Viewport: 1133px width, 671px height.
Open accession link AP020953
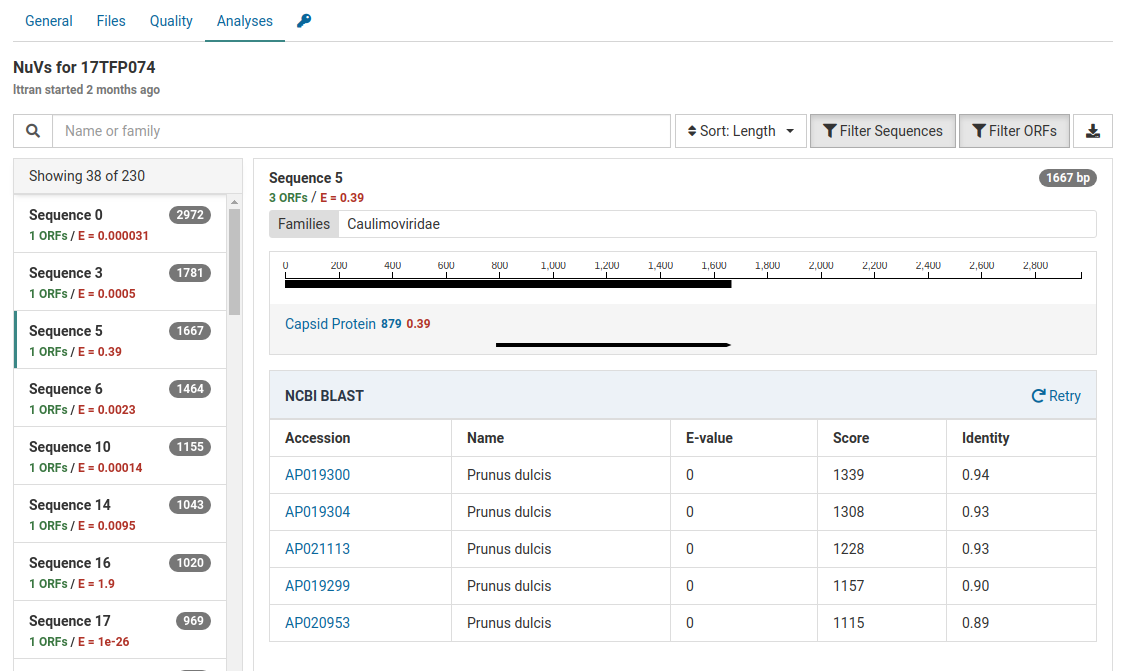pyautogui.click(x=317, y=623)
